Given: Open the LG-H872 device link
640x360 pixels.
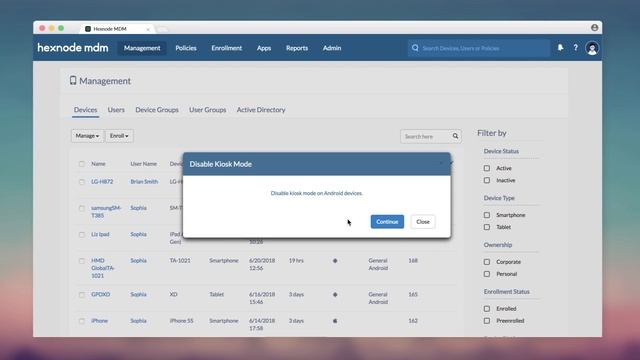Looking at the screenshot, I should pyautogui.click(x=102, y=182).
